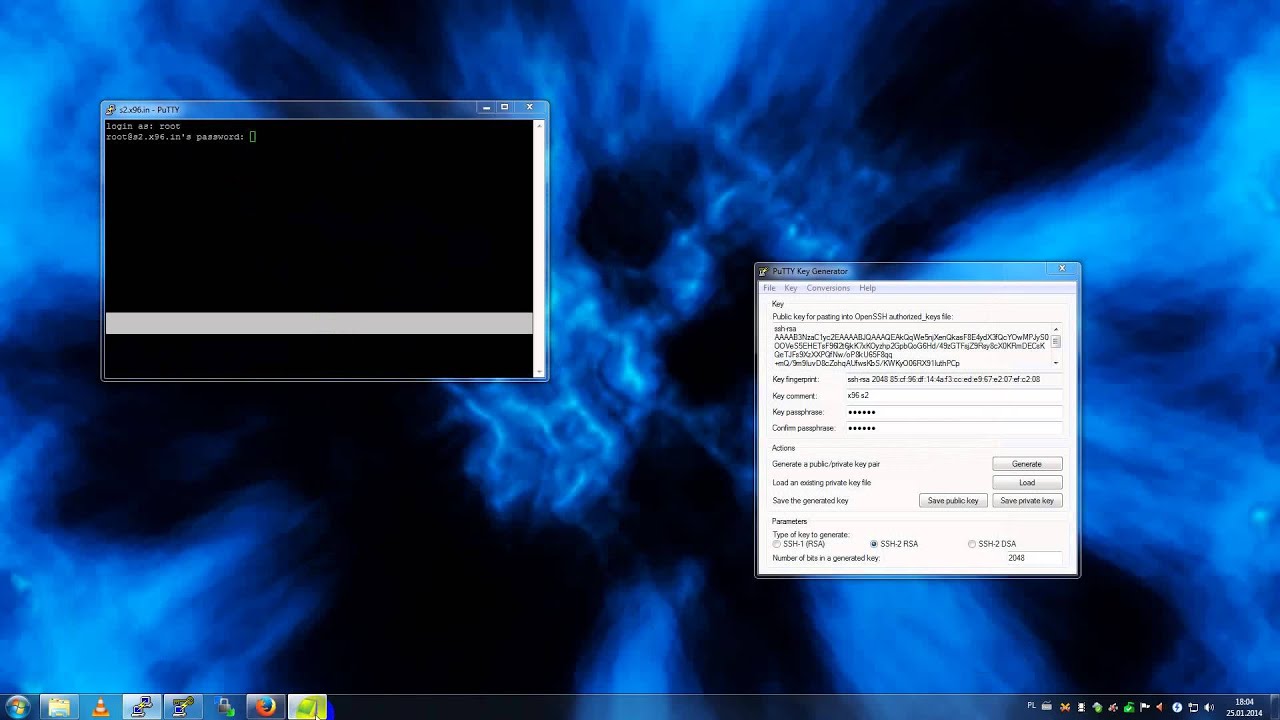Minimize the PuTTY terminal window
1280x720 pixels.
point(486,107)
